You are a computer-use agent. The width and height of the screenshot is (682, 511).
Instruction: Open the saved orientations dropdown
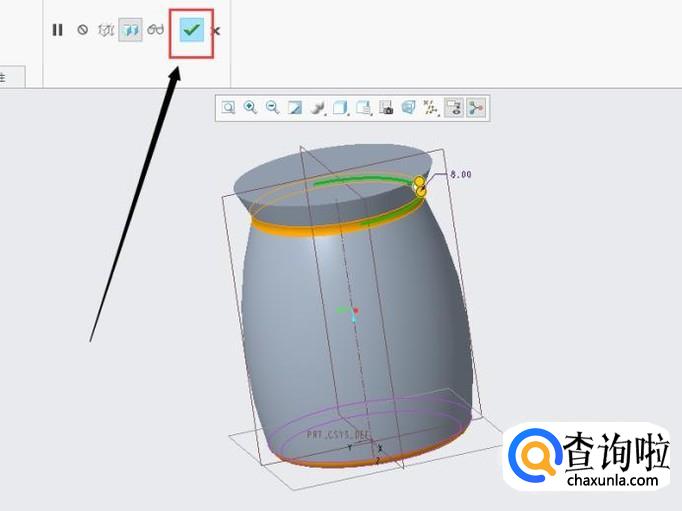(x=364, y=108)
